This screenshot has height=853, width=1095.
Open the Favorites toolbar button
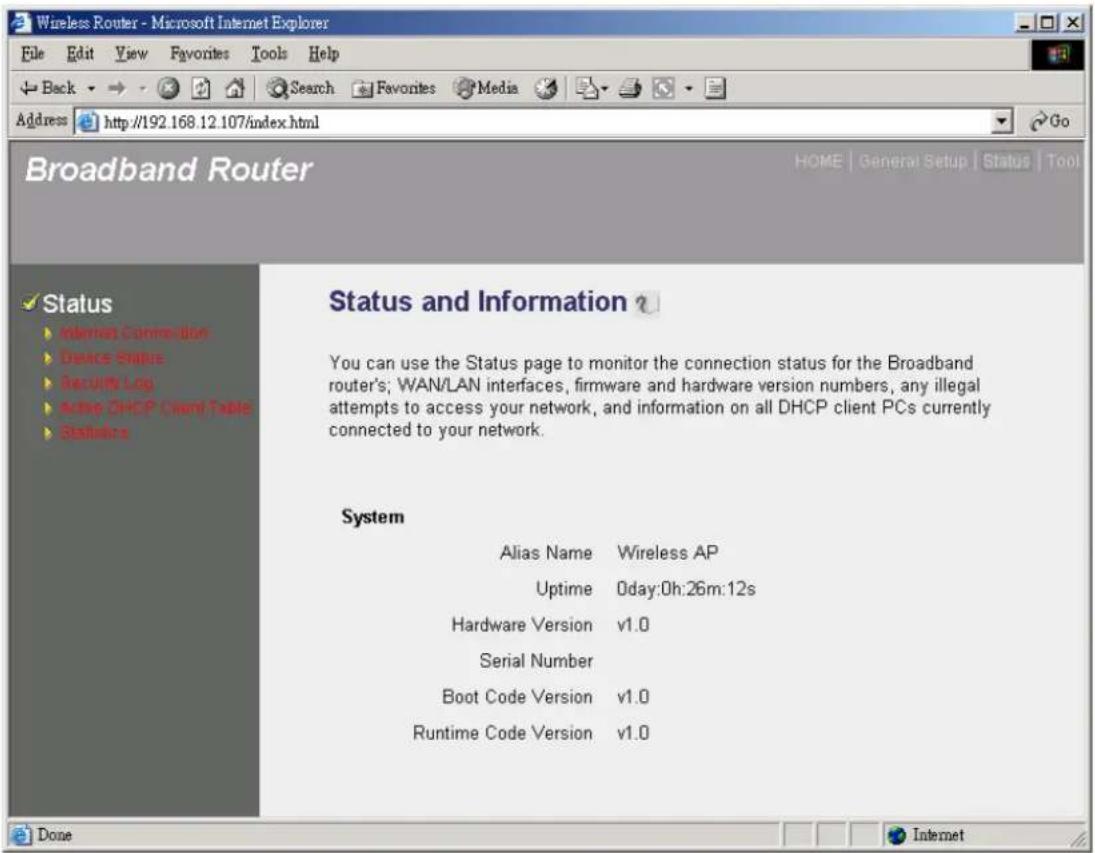click(x=394, y=88)
